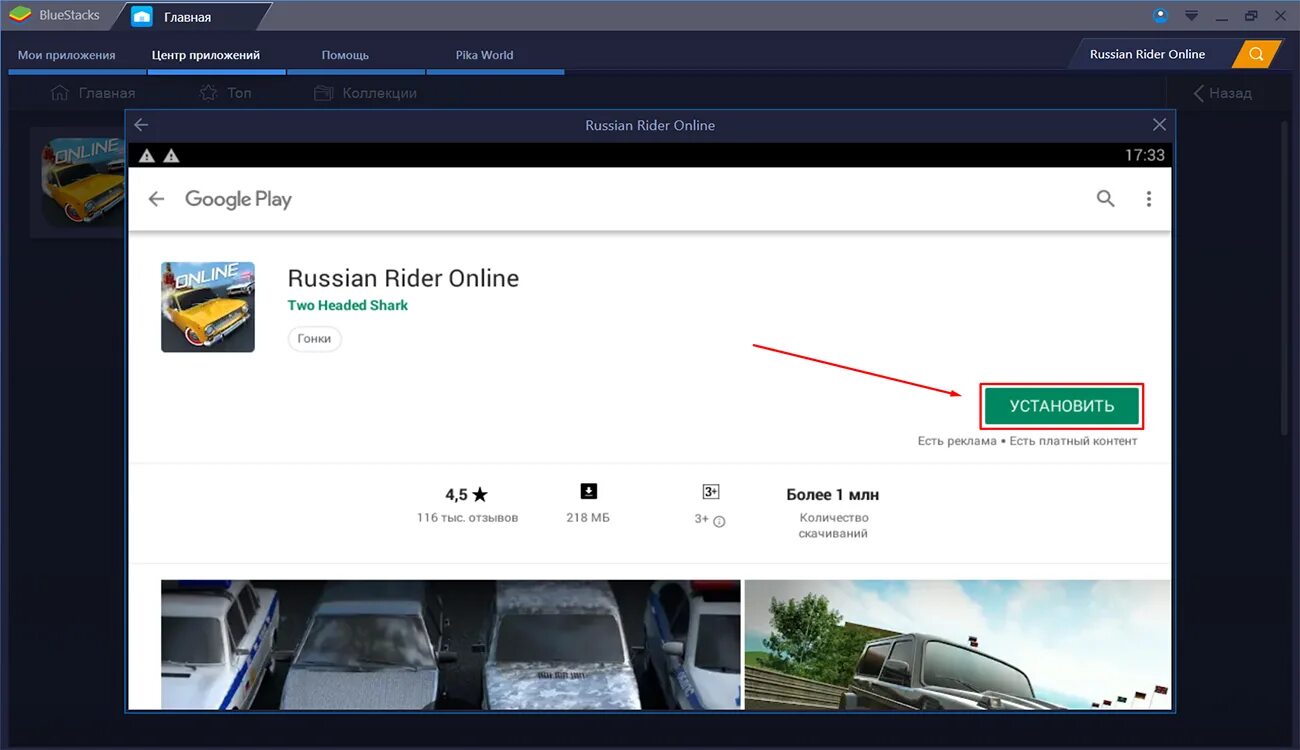Restore down the BlueStacks window
1300x750 pixels.
coord(1251,15)
